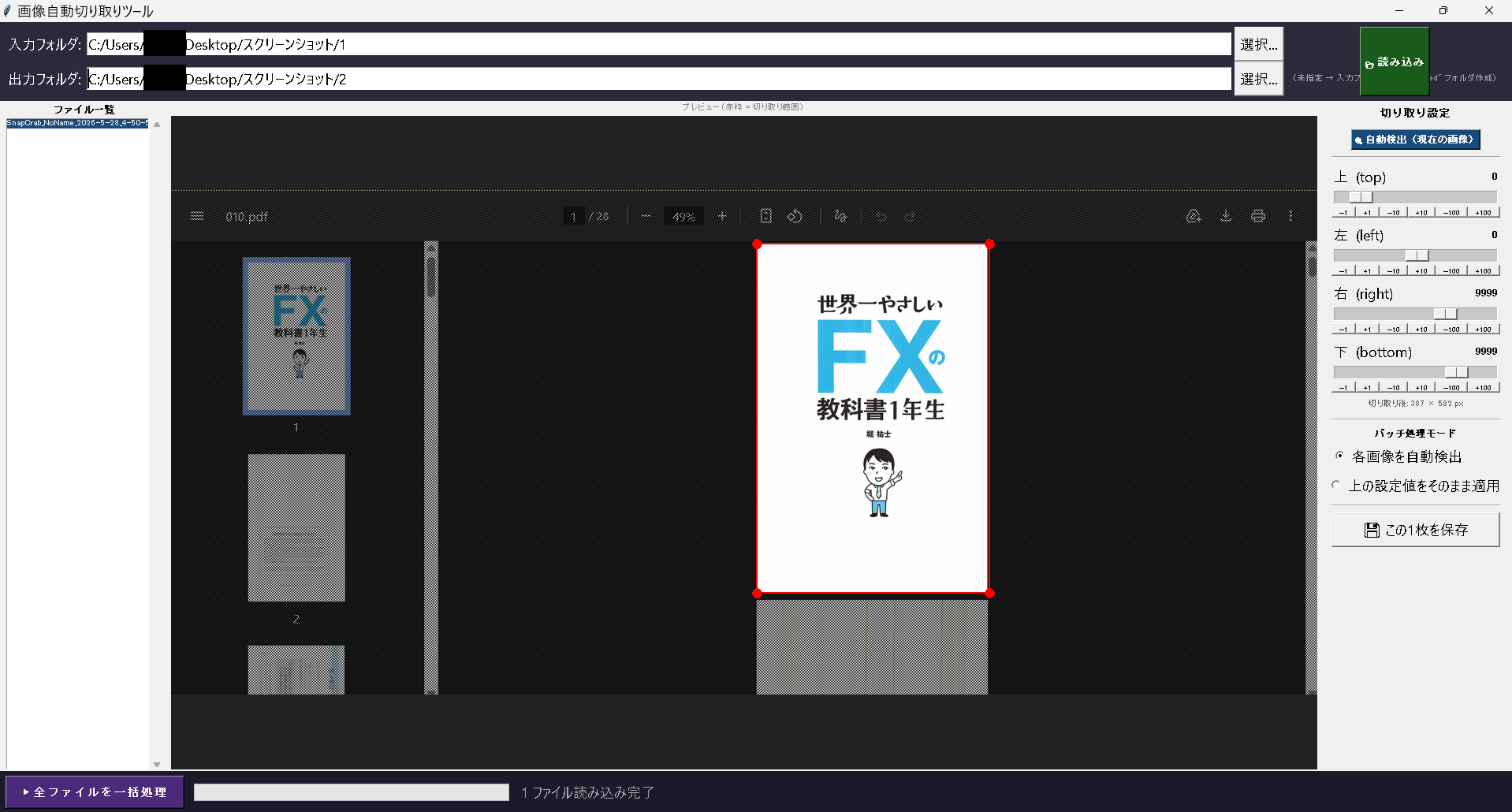Click bottom-right red crop handle
The image size is (1512, 812).
coord(989,593)
